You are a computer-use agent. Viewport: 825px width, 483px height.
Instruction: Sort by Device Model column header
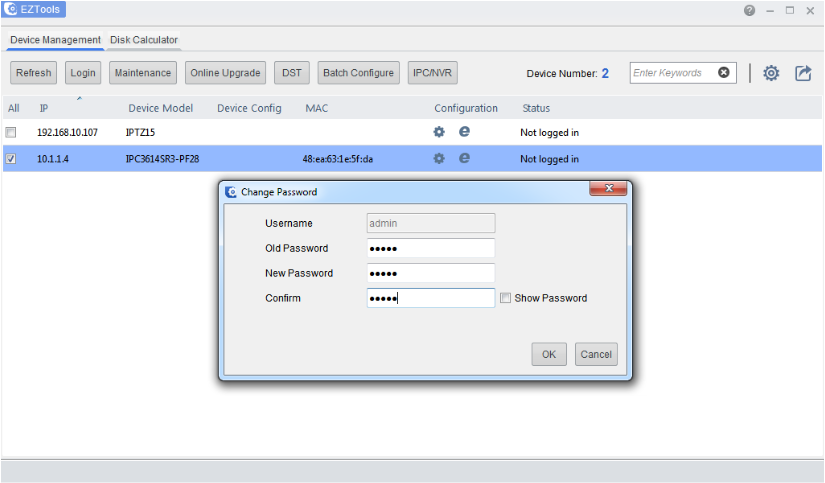tap(160, 108)
